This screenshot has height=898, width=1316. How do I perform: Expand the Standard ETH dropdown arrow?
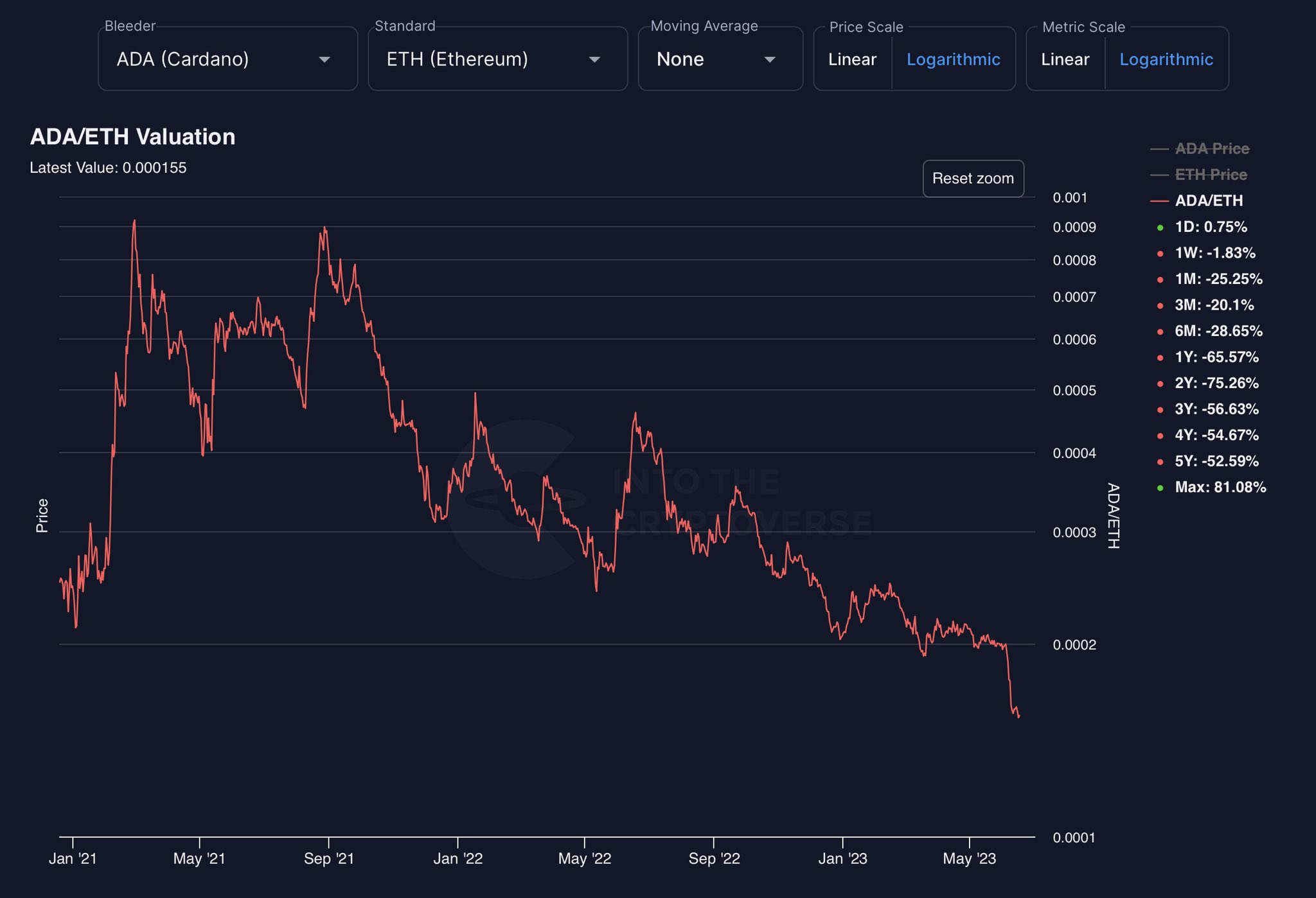click(594, 60)
